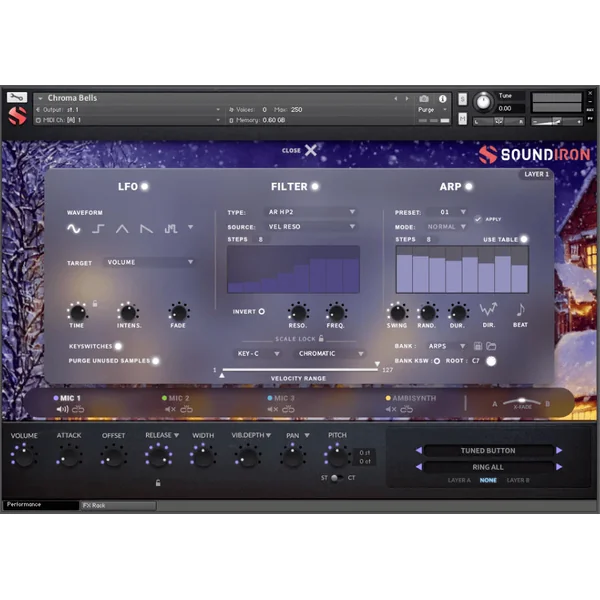600x600 pixels.
Task: Open the Chromatic scale dropdown
Action: click(331, 354)
